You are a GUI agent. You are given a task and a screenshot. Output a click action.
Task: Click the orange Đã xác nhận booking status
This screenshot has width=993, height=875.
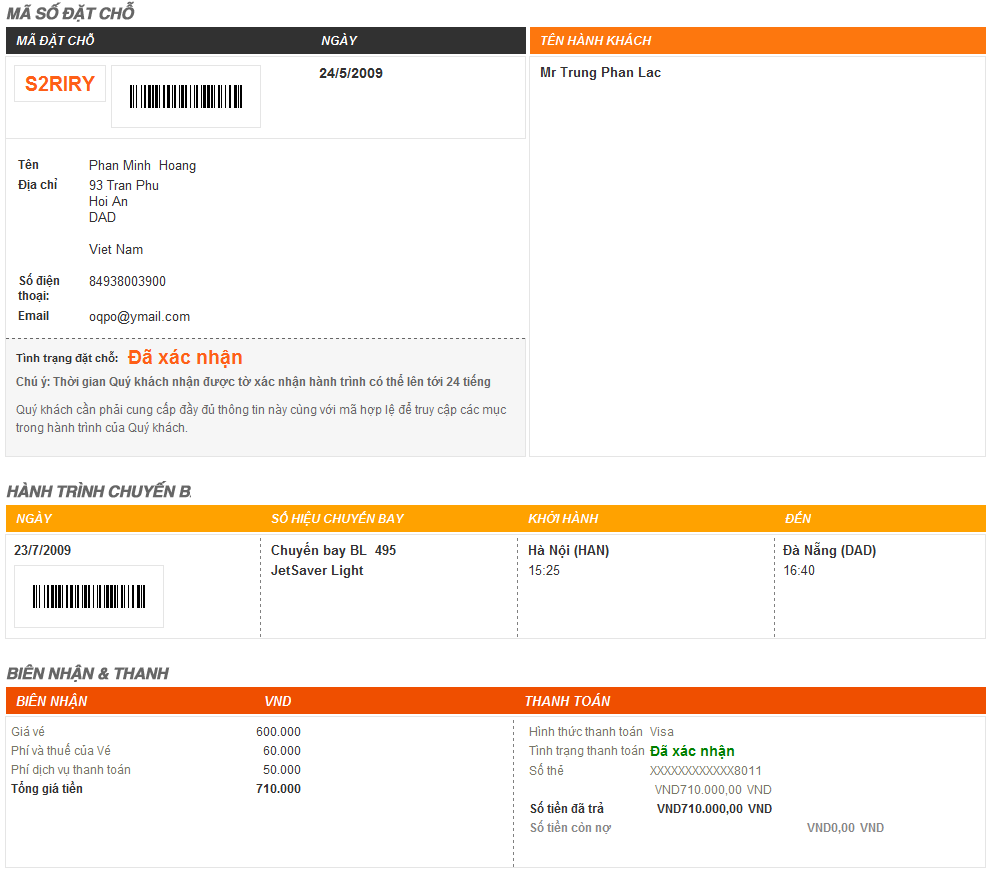point(185,358)
